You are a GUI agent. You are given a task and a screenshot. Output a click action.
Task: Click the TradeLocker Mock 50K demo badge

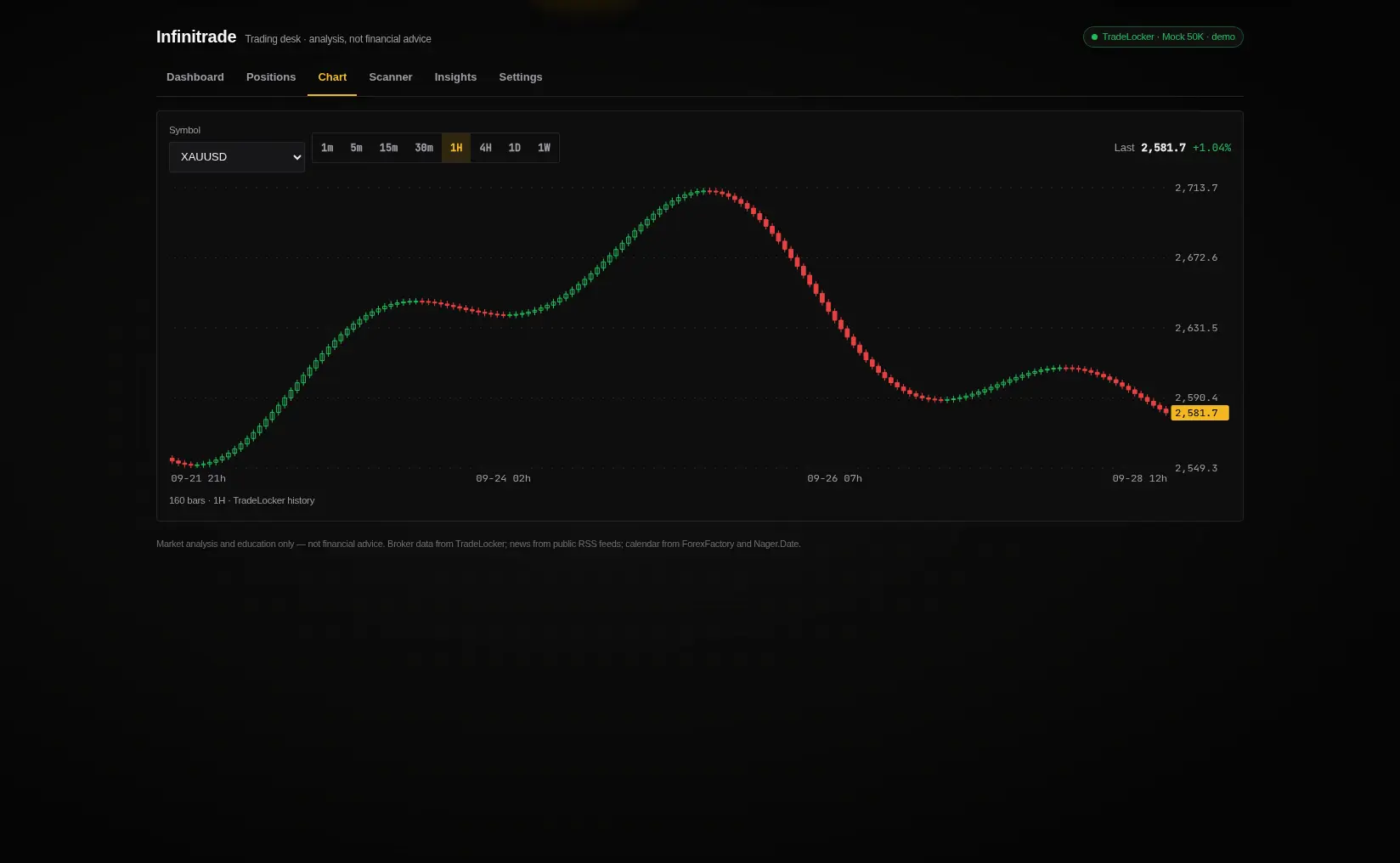pos(1163,37)
